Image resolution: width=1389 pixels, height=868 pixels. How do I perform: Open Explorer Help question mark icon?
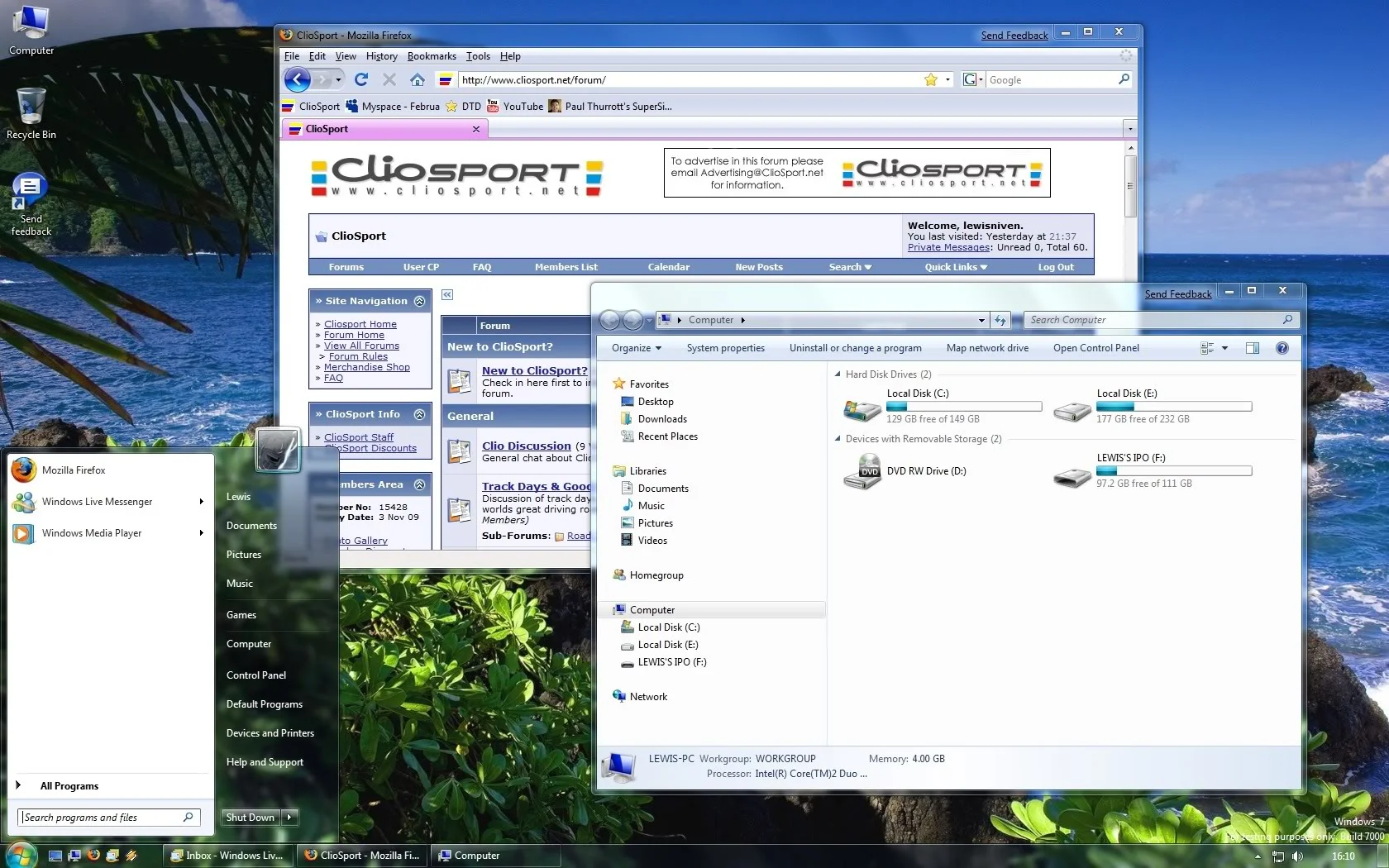1282,348
